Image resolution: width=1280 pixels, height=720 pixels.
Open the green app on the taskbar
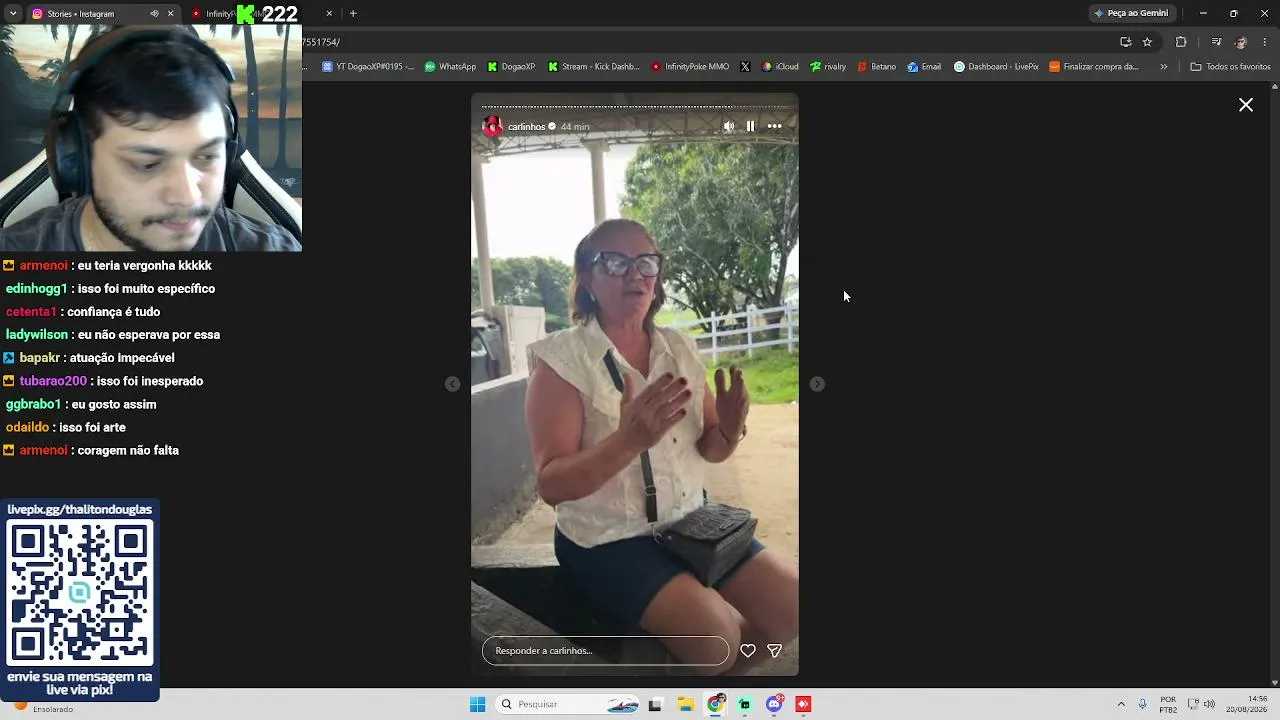coord(744,704)
